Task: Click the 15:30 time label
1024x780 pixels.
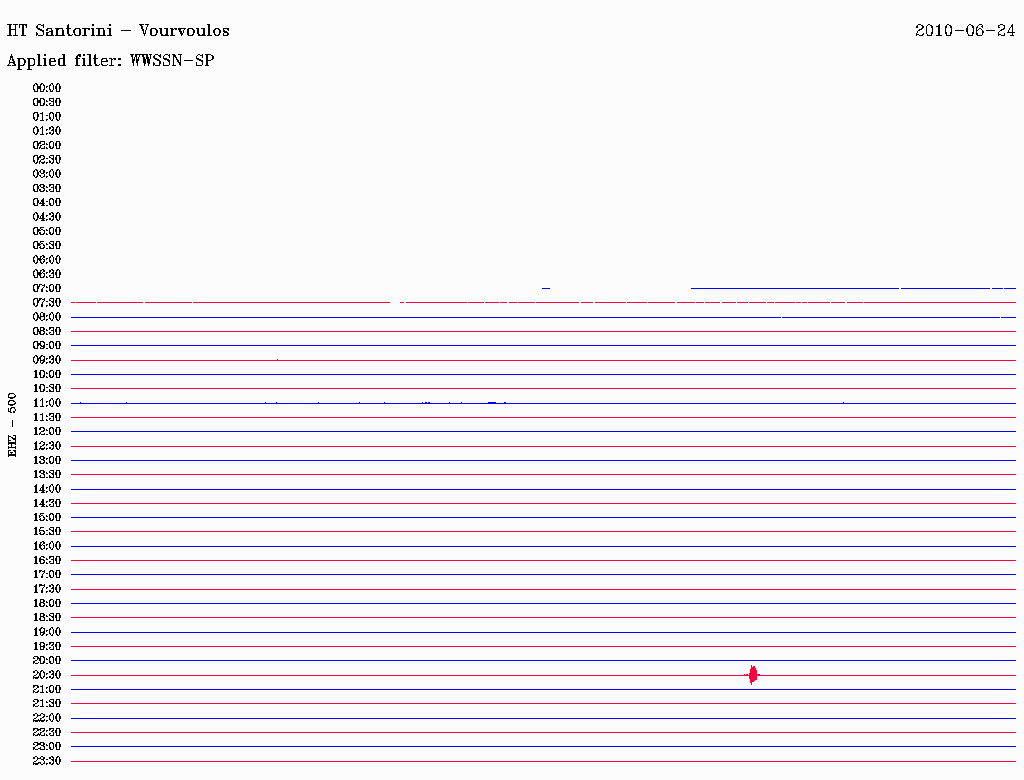Action: pyautogui.click(x=47, y=532)
